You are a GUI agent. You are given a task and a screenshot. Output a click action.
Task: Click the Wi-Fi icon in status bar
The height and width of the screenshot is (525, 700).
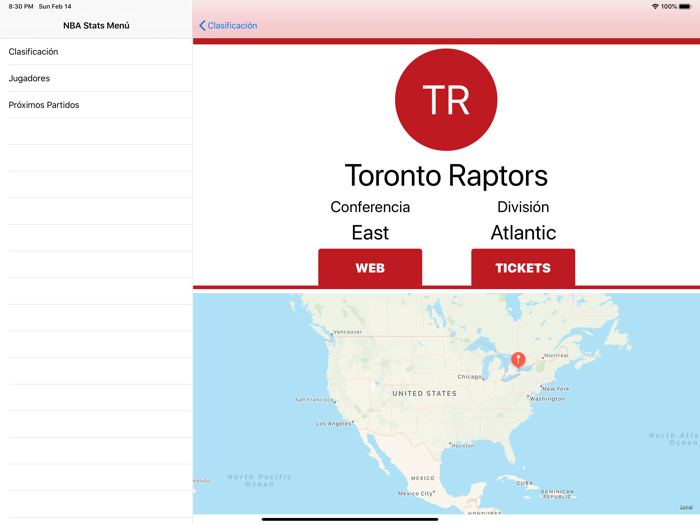655,6
